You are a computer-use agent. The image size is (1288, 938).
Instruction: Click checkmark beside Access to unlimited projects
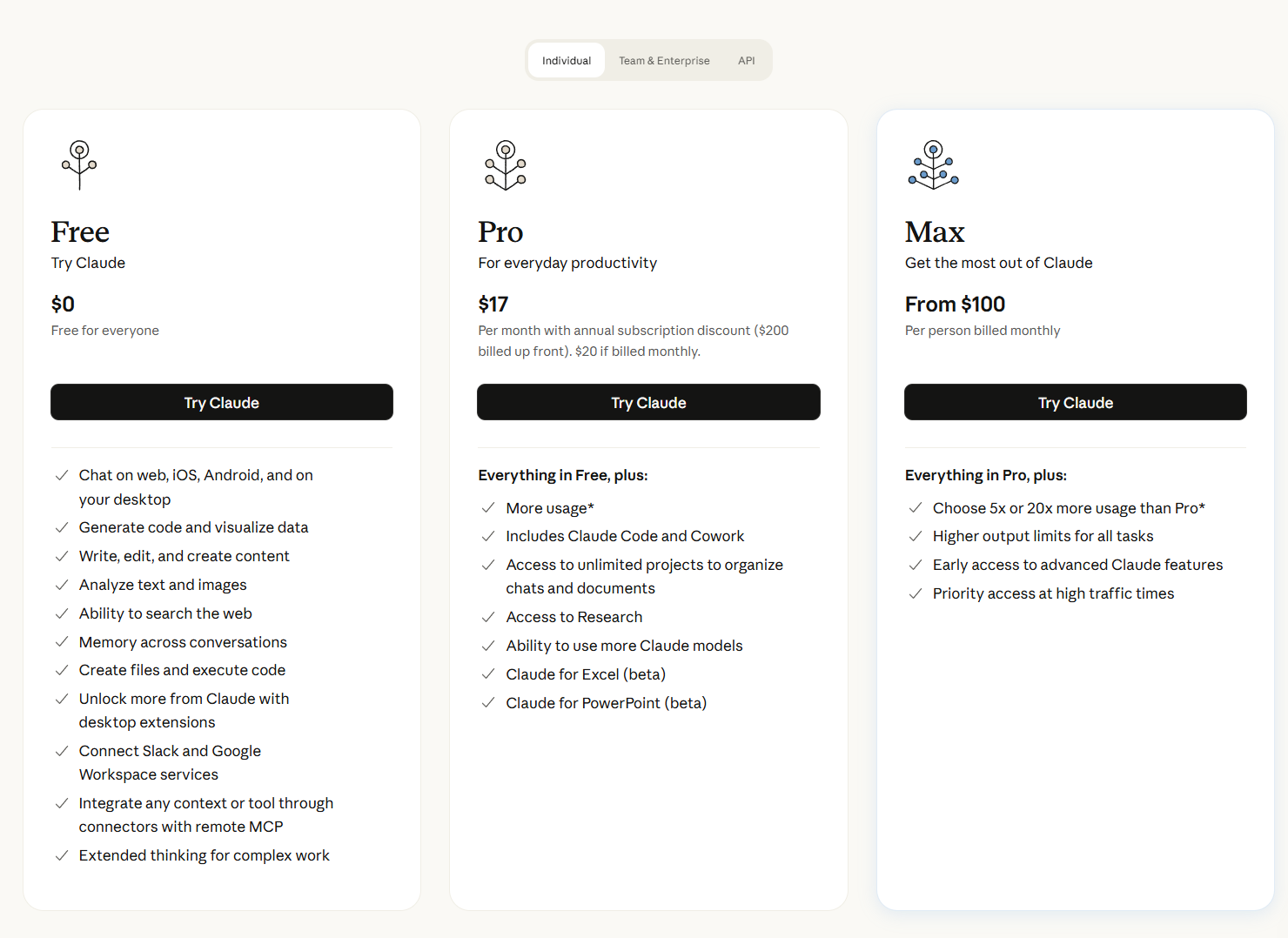click(488, 565)
